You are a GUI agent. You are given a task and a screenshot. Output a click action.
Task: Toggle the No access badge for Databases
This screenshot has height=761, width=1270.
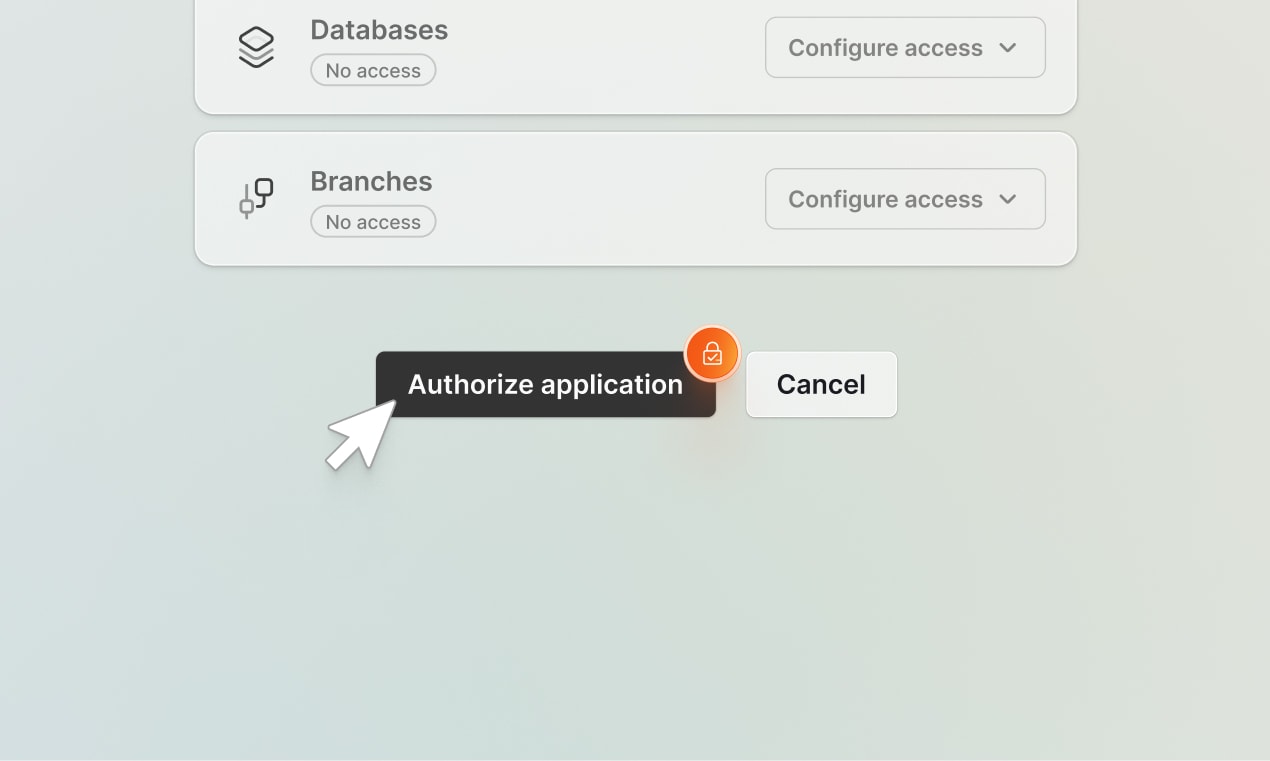pyautogui.click(x=373, y=70)
